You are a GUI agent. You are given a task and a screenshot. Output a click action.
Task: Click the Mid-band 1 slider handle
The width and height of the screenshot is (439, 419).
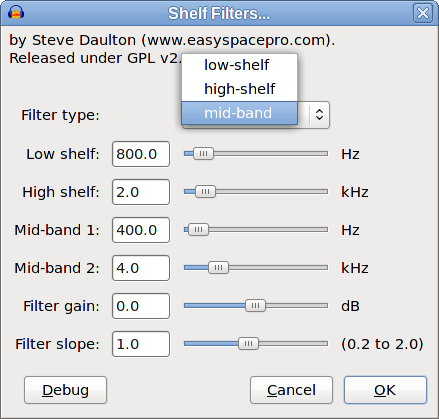tap(198, 230)
